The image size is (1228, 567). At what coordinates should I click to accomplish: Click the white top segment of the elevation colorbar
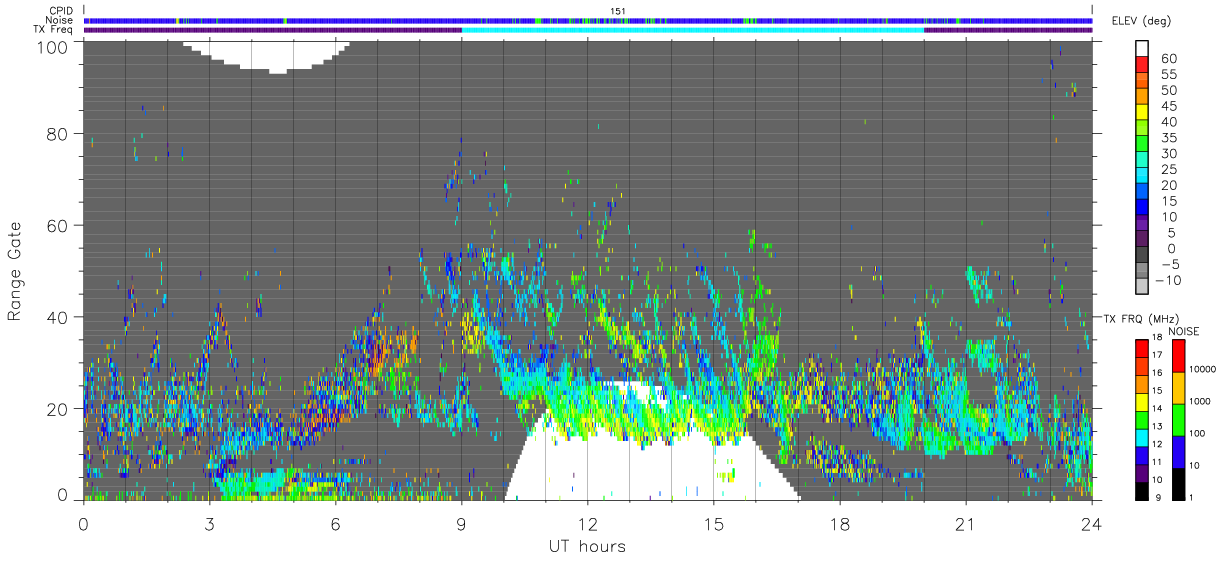click(1142, 48)
